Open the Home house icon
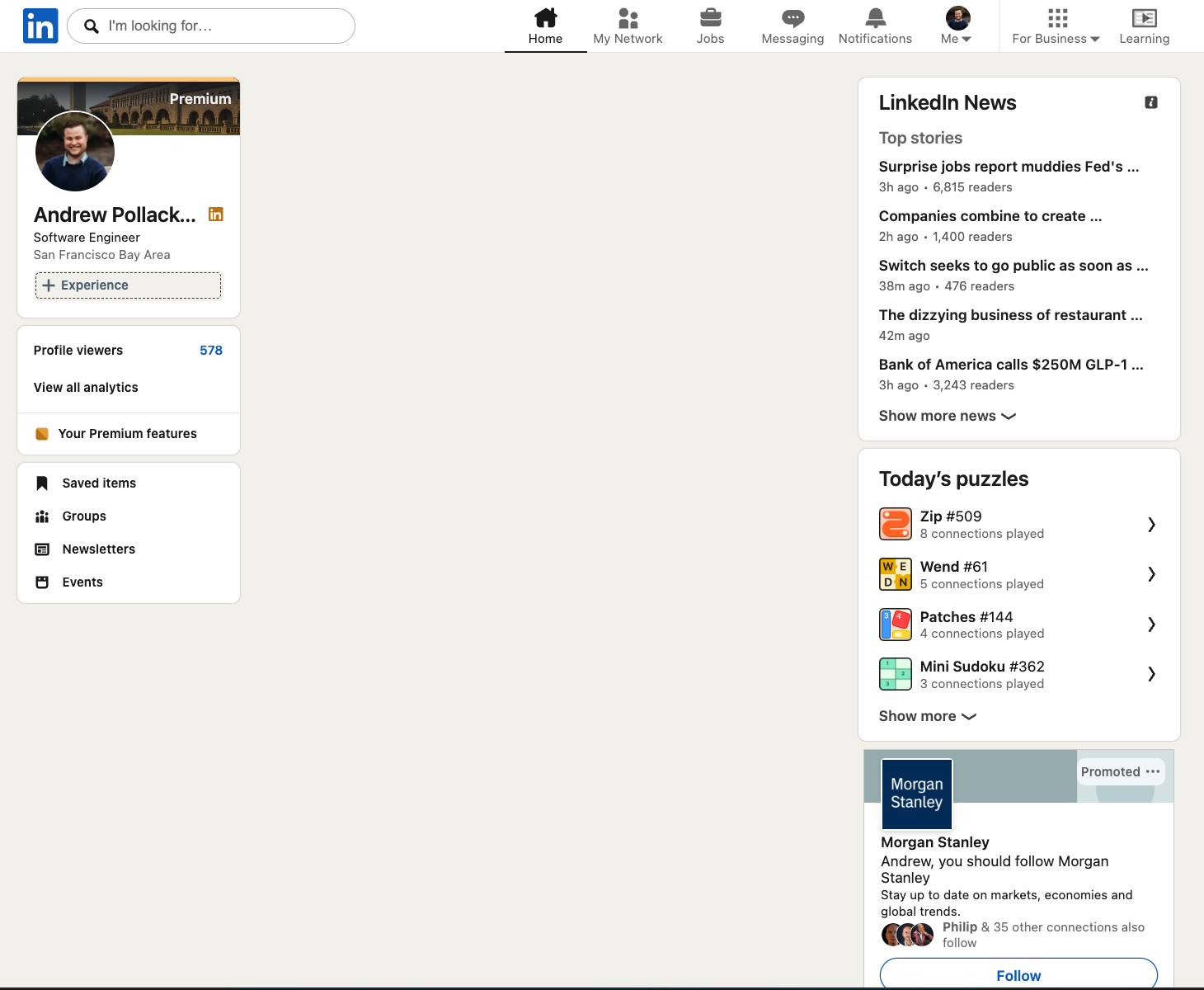Viewport: 1204px width, 990px height. [x=546, y=17]
